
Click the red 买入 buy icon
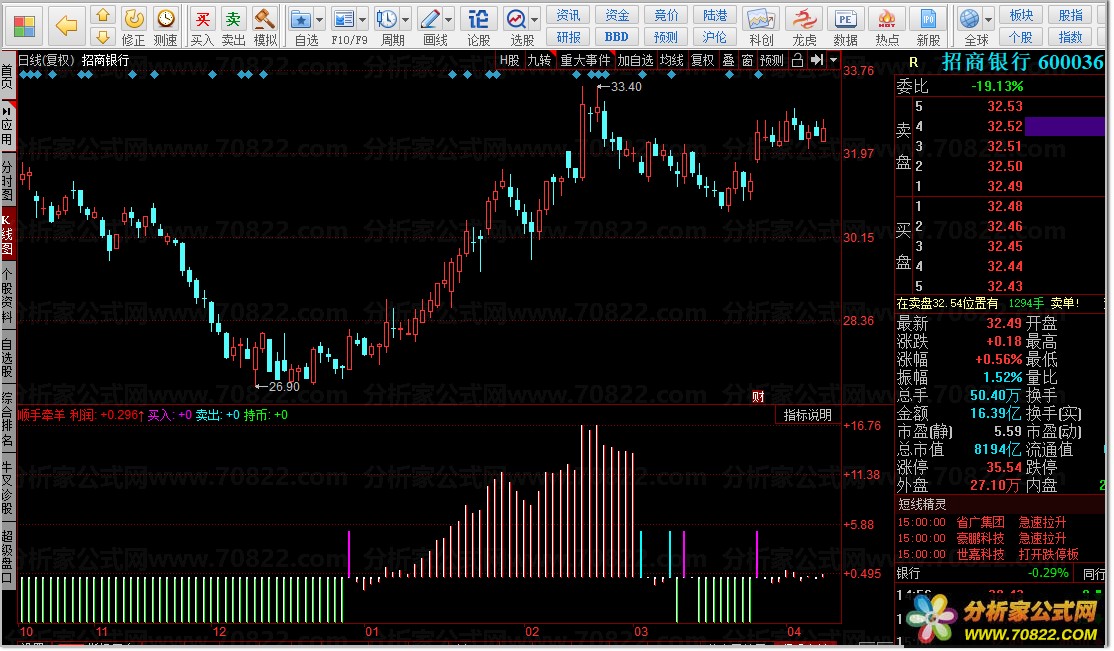pyautogui.click(x=202, y=19)
